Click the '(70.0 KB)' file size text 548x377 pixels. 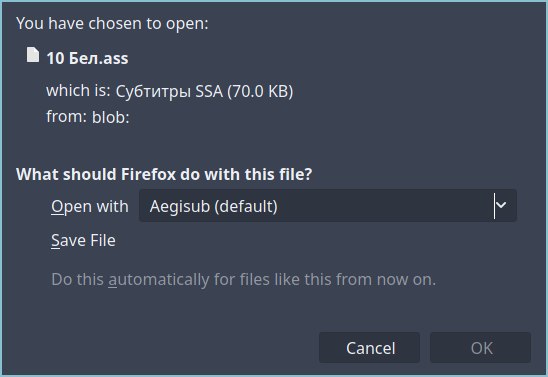[260, 91]
